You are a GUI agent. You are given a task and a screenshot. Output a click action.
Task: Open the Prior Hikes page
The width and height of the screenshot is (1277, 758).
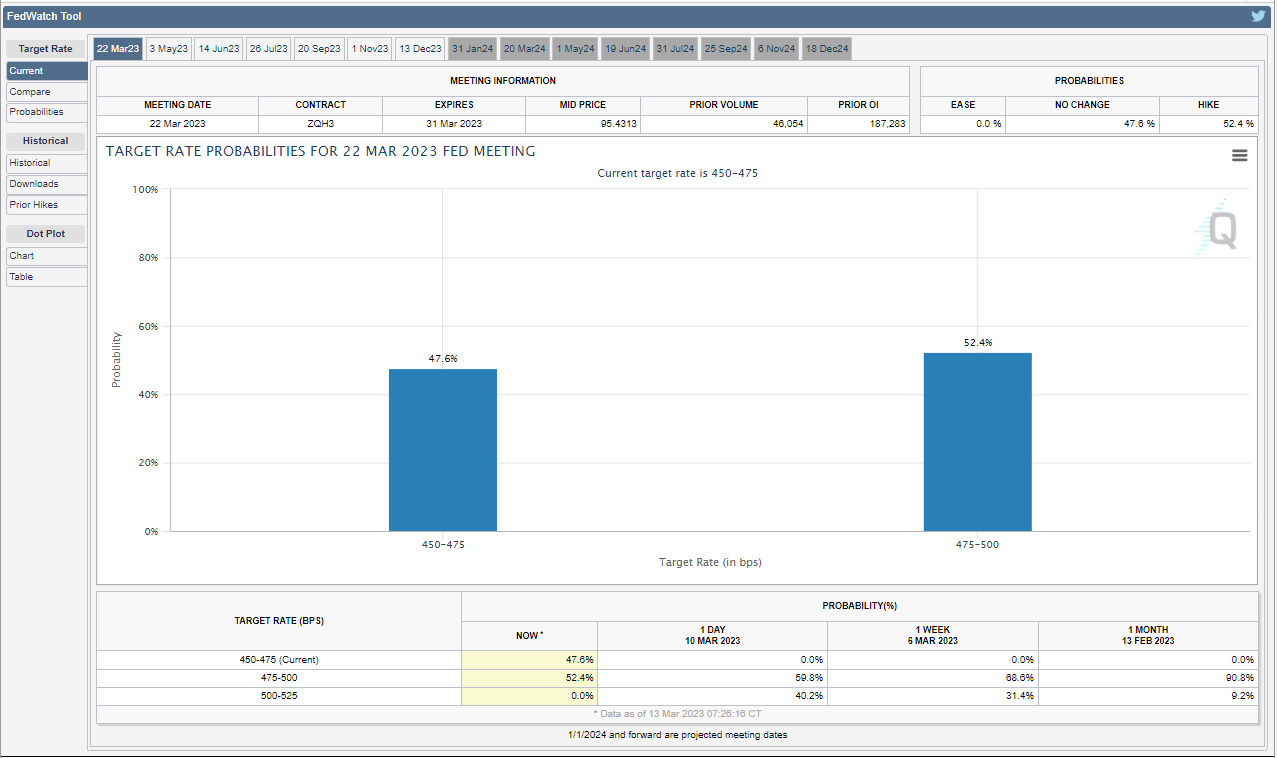pos(47,205)
